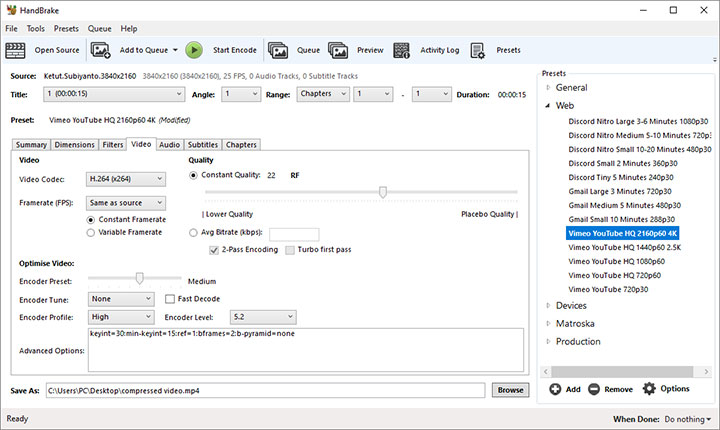
Task: Click the Add to Queue icon
Action: coord(101,50)
